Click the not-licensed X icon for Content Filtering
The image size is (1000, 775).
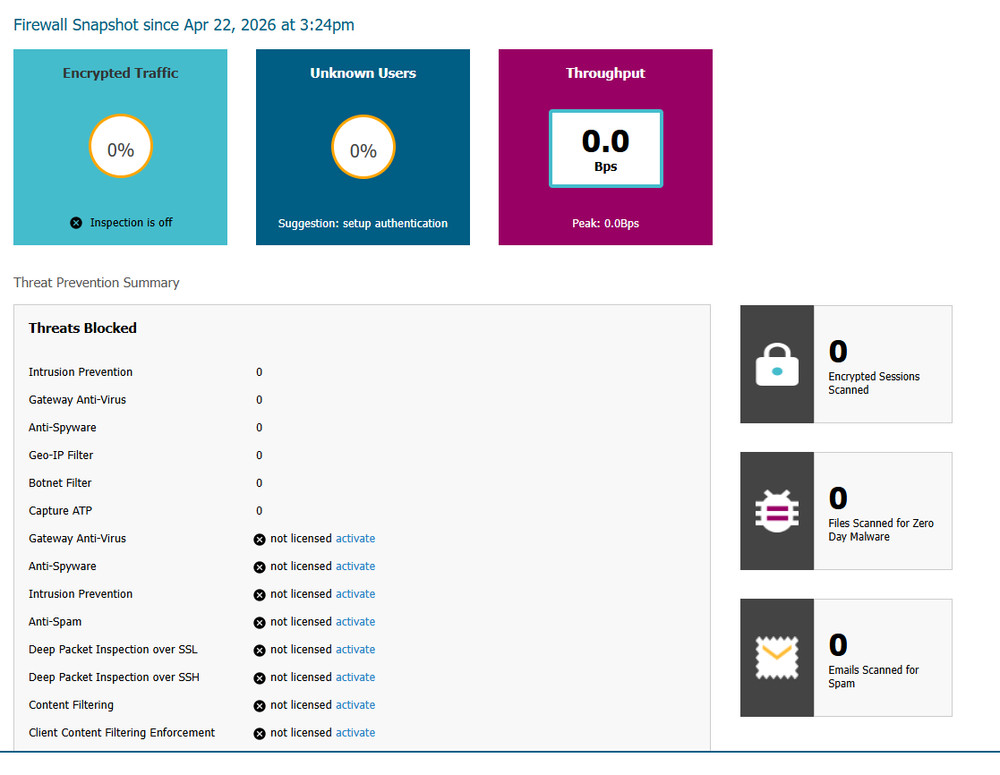coord(260,705)
